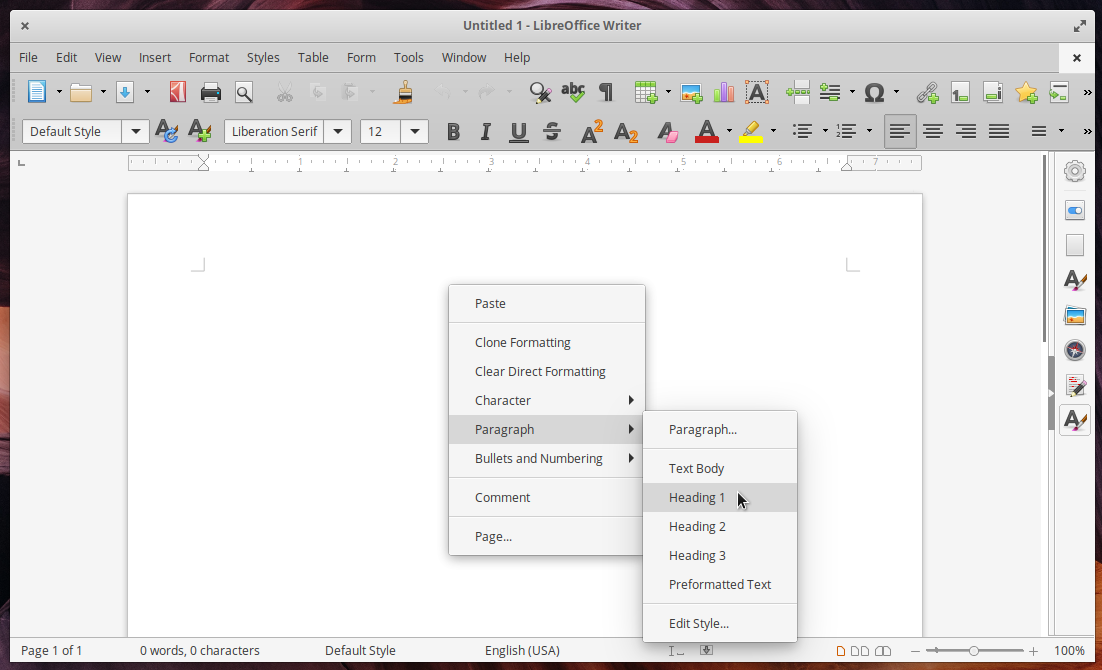Insert a chart into the document
Viewport: 1102px width, 670px height.
(724, 91)
